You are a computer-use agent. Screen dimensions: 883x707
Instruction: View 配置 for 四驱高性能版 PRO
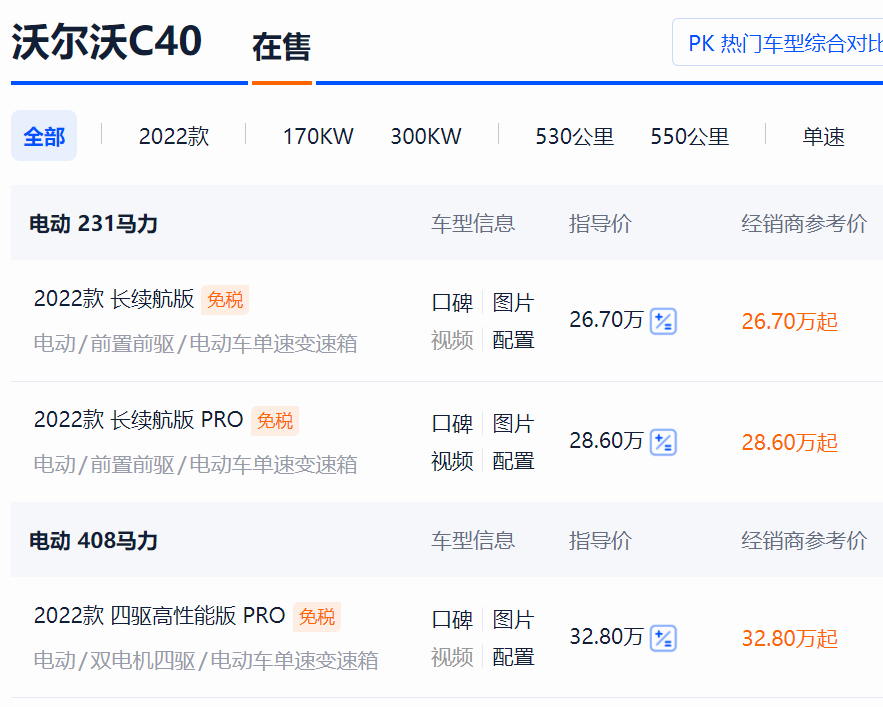tap(513, 657)
